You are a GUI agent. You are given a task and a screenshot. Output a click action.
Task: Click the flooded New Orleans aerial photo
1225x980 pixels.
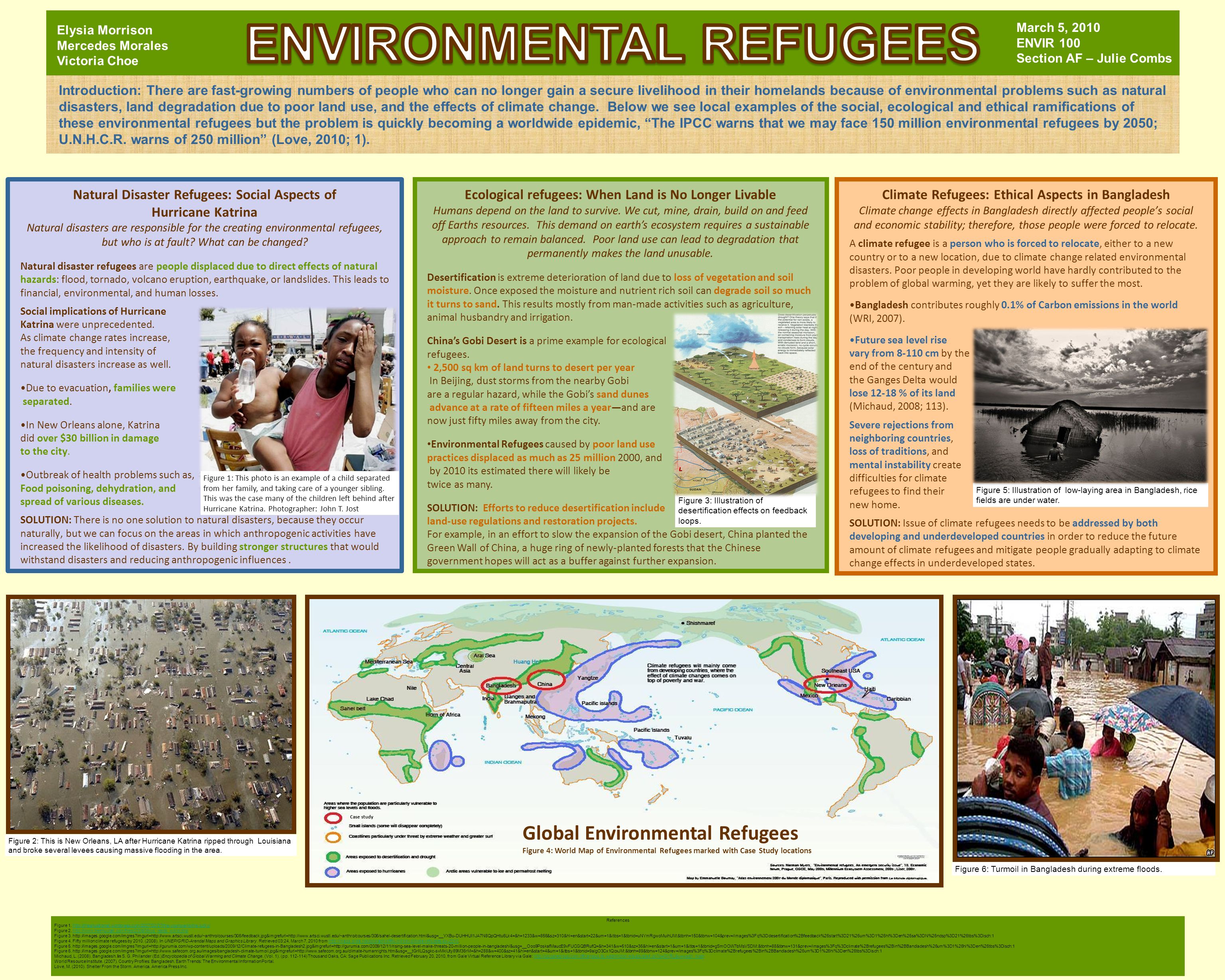(x=151, y=714)
